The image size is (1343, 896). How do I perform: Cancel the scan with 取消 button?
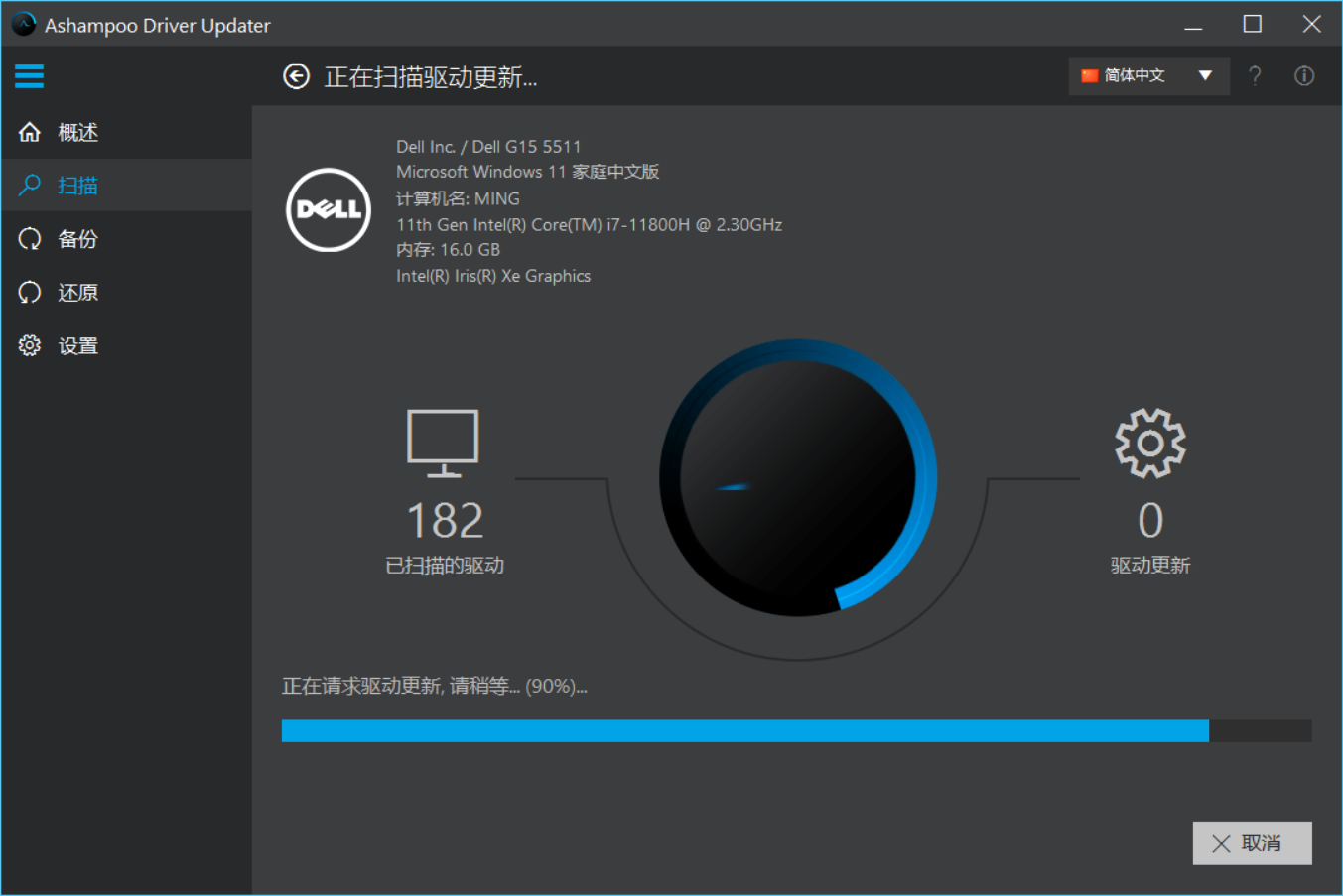pyautogui.click(x=1252, y=842)
